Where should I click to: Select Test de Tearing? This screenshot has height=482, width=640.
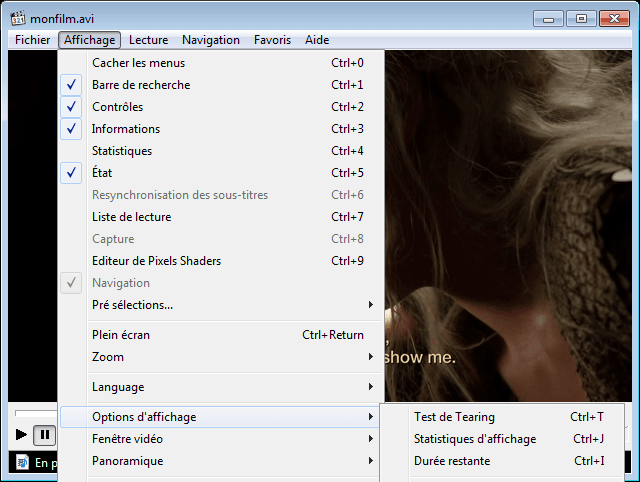454,417
